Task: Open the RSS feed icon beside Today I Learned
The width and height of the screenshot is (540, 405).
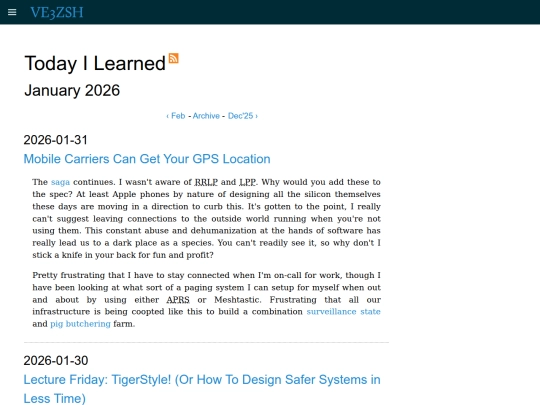Action: (174, 58)
